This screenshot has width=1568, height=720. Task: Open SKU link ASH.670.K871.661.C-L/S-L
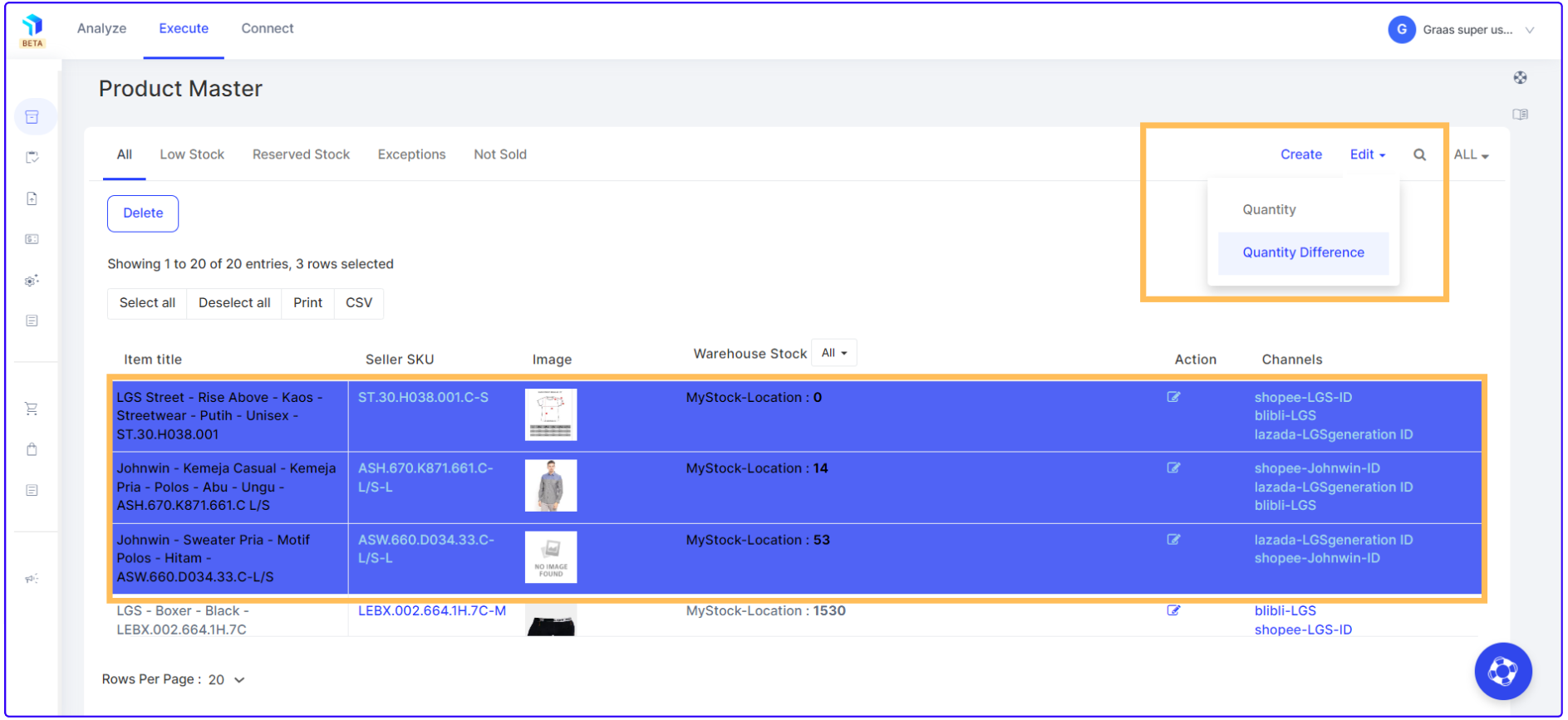point(425,478)
